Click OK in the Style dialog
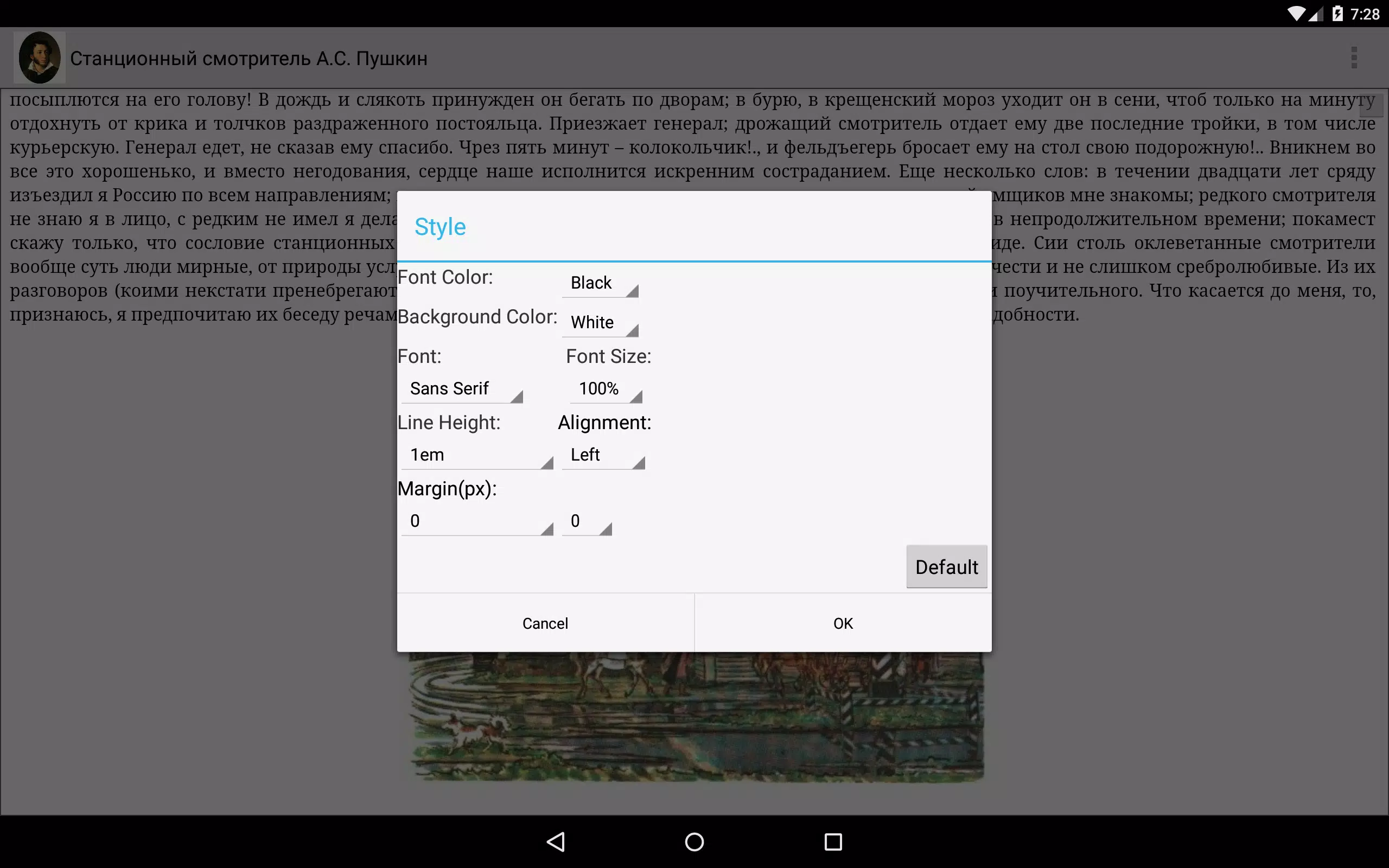 pos(843,623)
